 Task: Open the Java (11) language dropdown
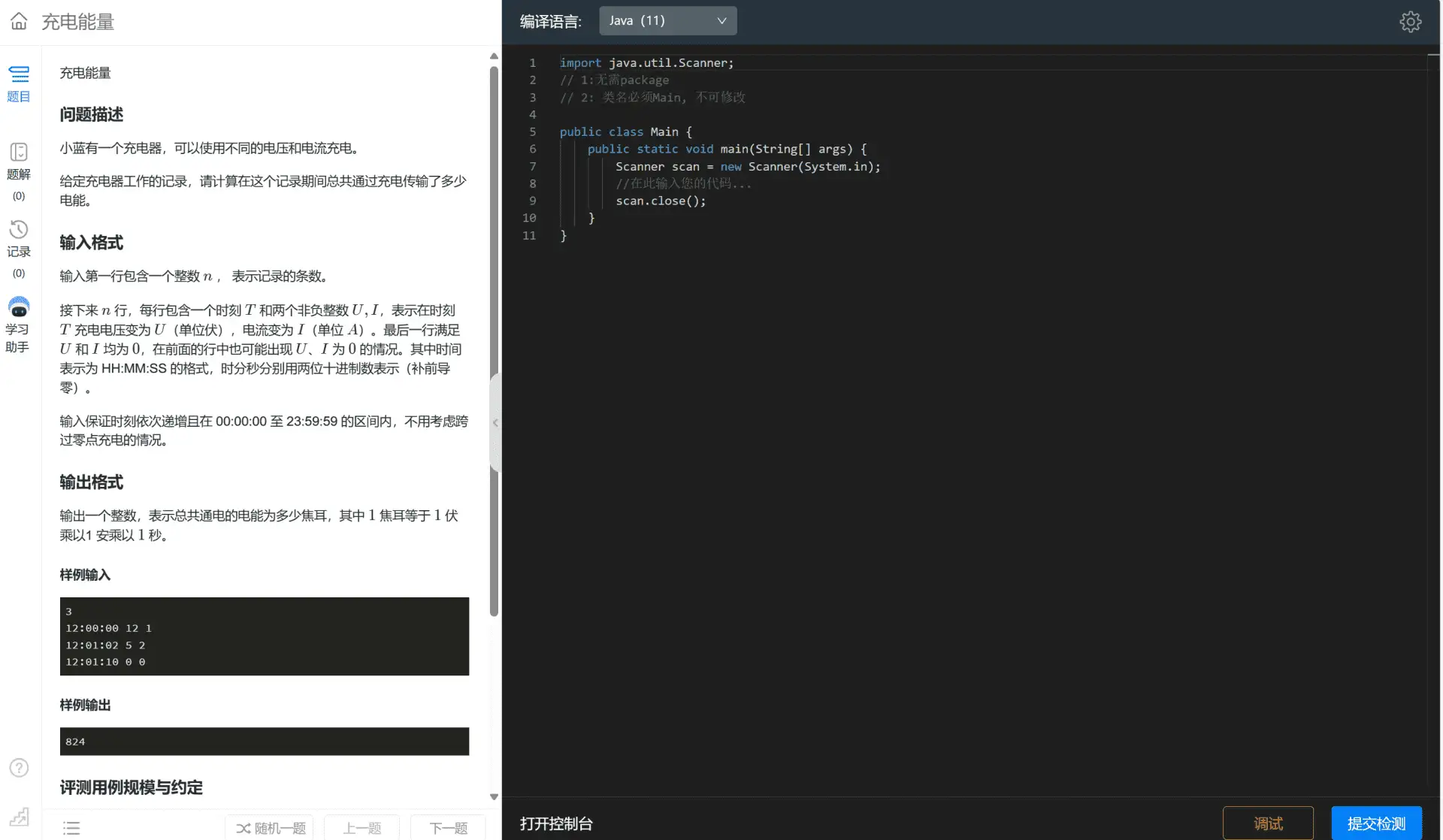(x=667, y=20)
